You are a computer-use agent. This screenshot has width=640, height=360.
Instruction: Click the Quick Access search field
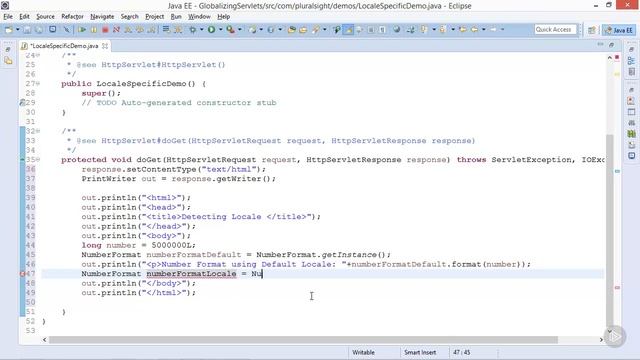pos(555,29)
